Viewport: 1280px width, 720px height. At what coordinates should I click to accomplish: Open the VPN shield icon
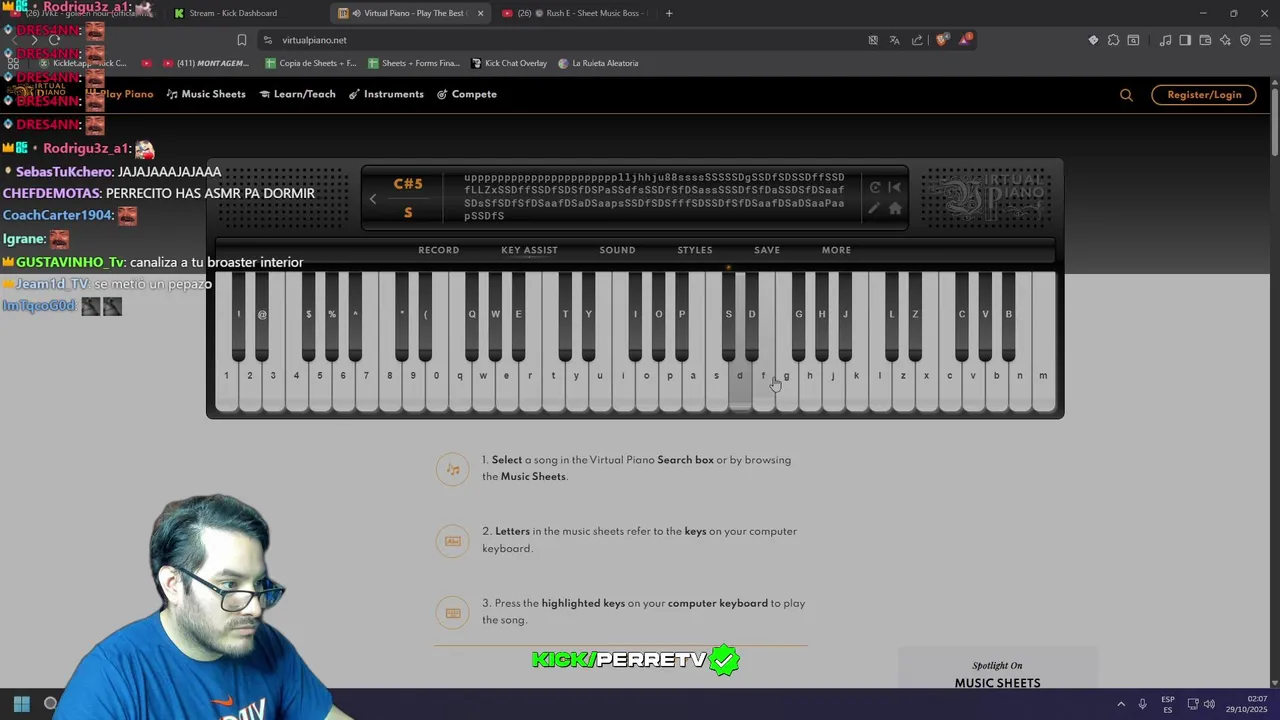tap(1245, 40)
